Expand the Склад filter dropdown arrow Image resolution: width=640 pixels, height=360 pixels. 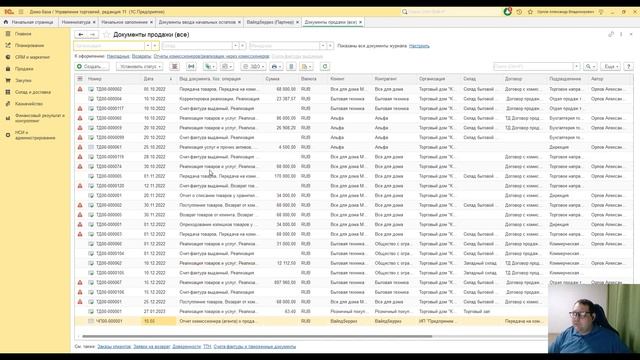point(236,46)
